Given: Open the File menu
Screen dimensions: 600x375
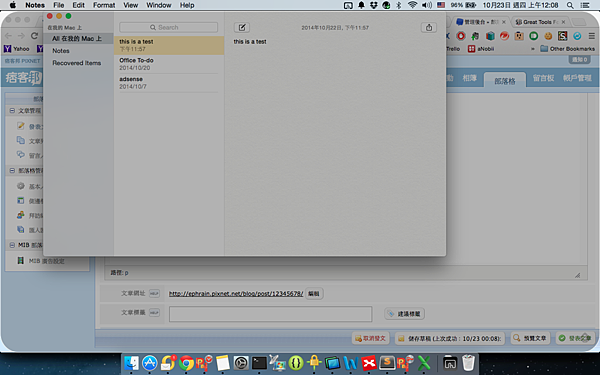Looking at the screenshot, I should 59,5.
